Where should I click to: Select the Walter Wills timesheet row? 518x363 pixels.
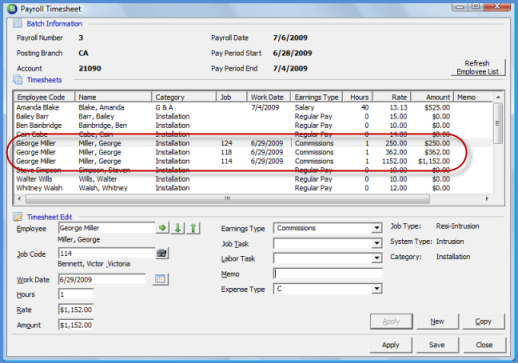pyautogui.click(x=253, y=179)
